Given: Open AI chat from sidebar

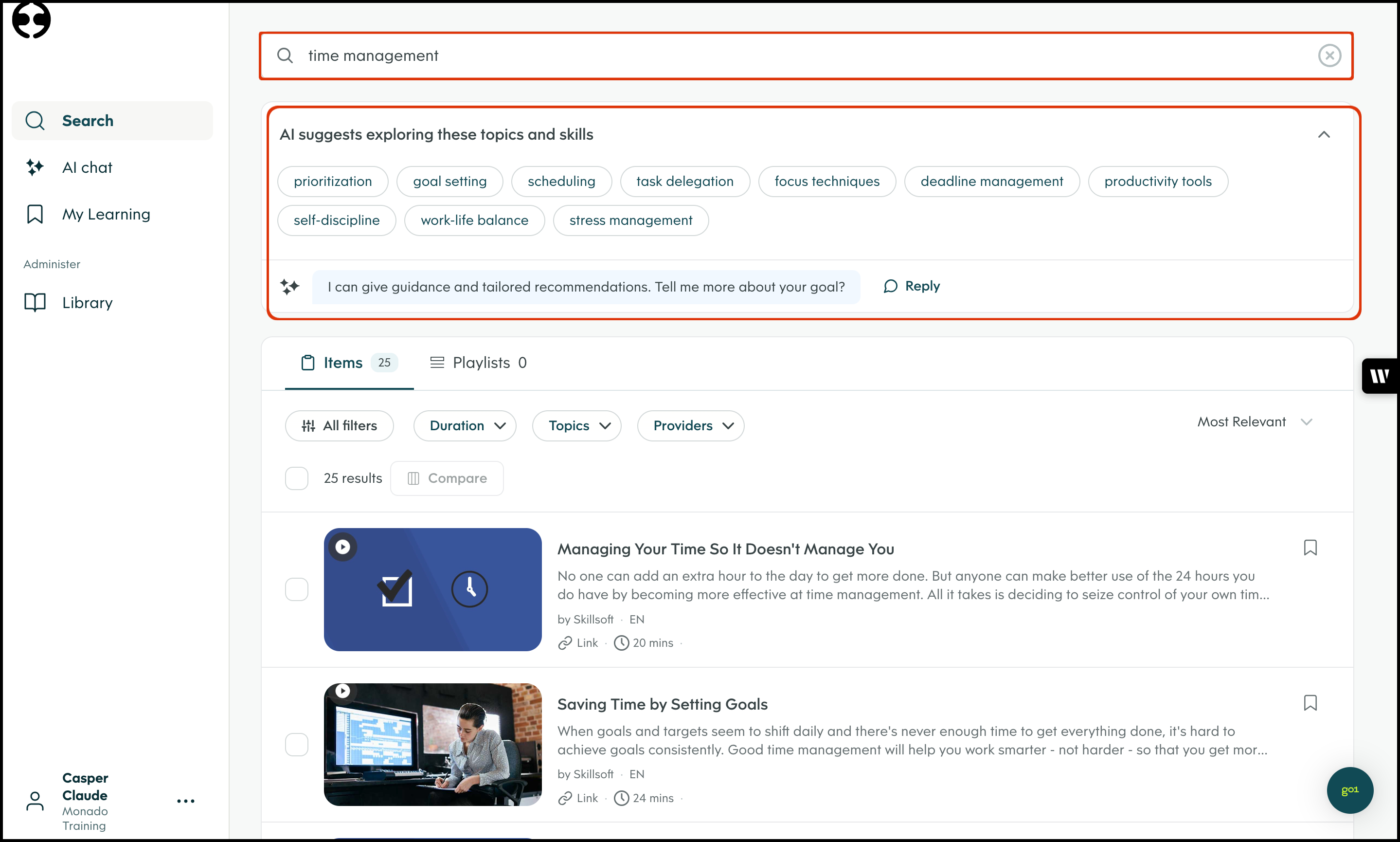Looking at the screenshot, I should pyautogui.click(x=88, y=167).
